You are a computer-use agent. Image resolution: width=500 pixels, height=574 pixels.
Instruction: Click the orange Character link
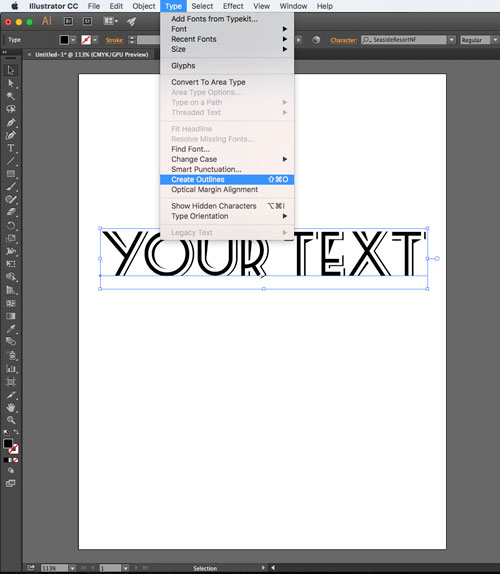[343, 40]
